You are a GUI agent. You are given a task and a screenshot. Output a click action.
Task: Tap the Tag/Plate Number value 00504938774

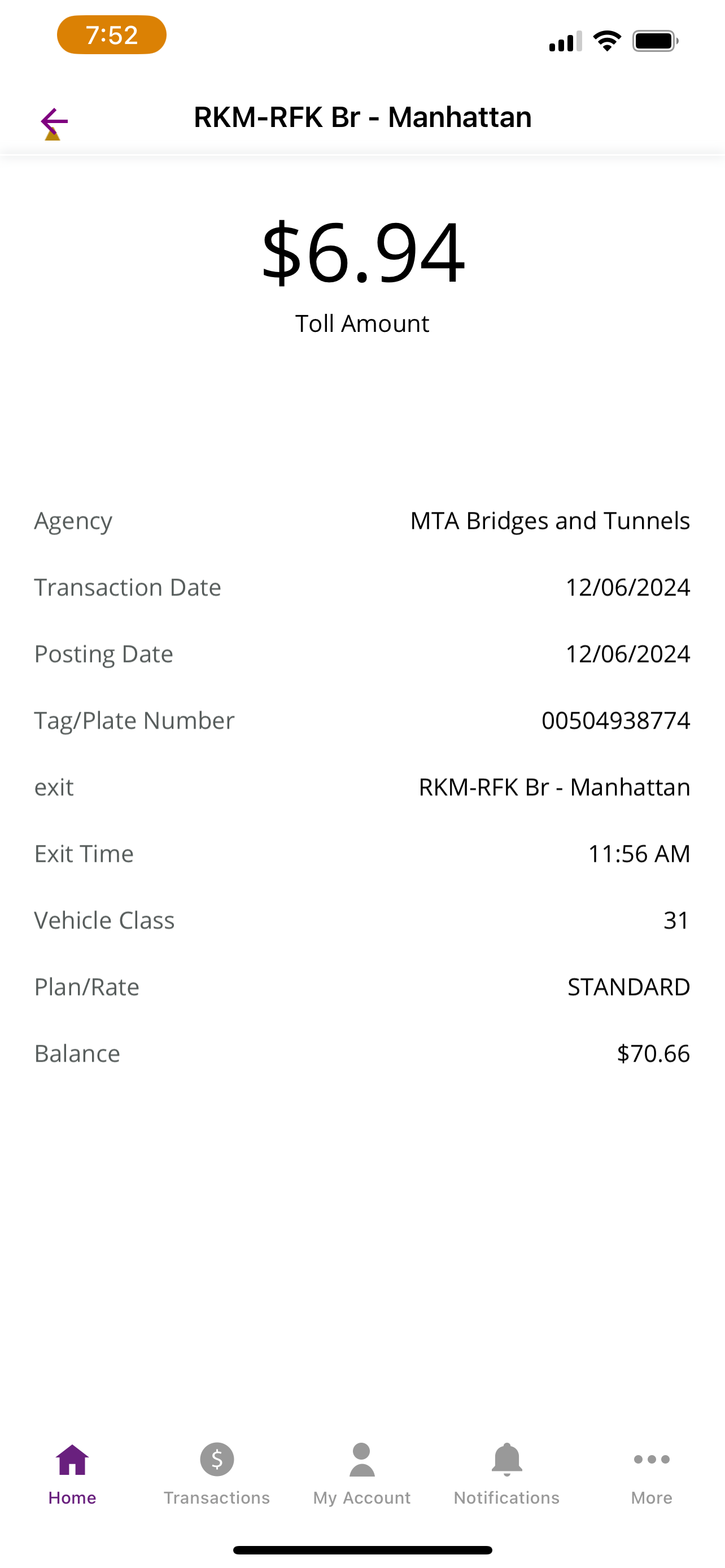(615, 721)
